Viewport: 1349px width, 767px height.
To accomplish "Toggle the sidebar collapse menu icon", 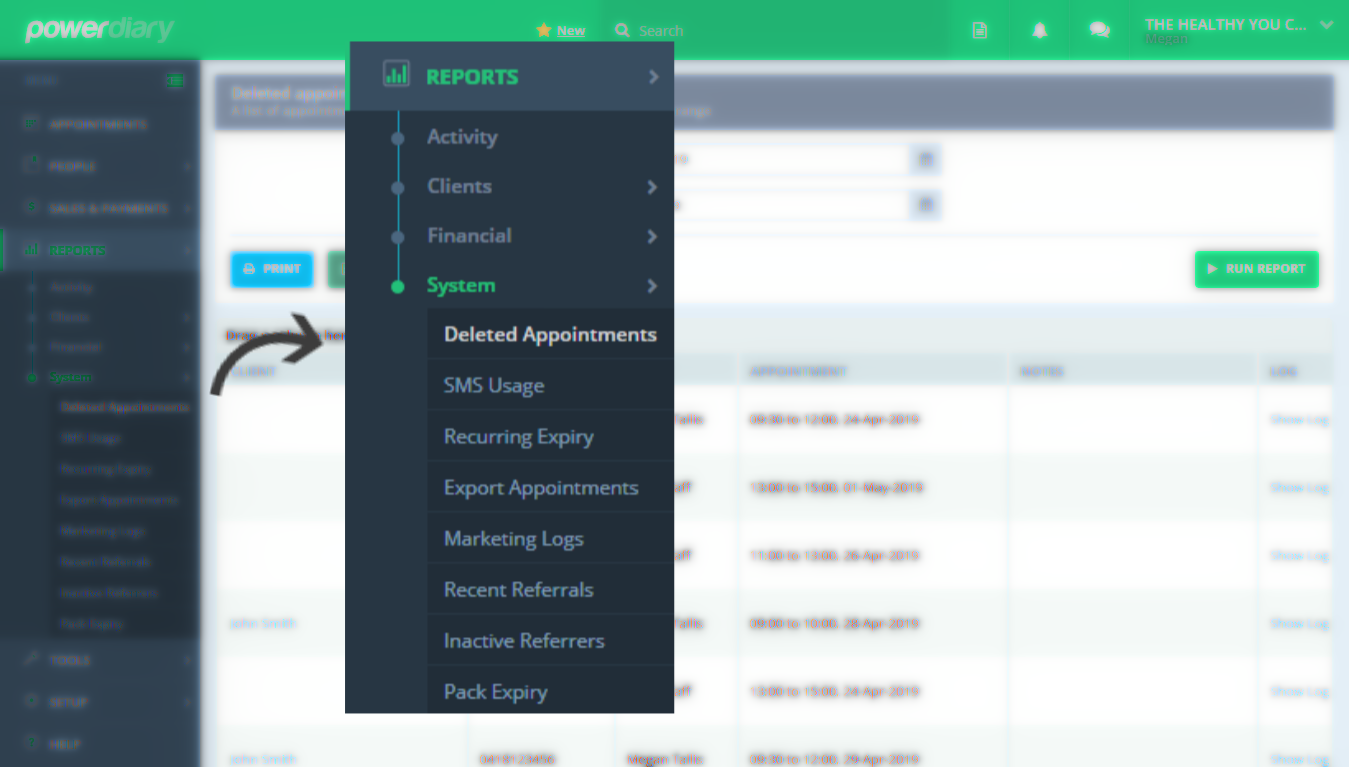I will pyautogui.click(x=176, y=80).
